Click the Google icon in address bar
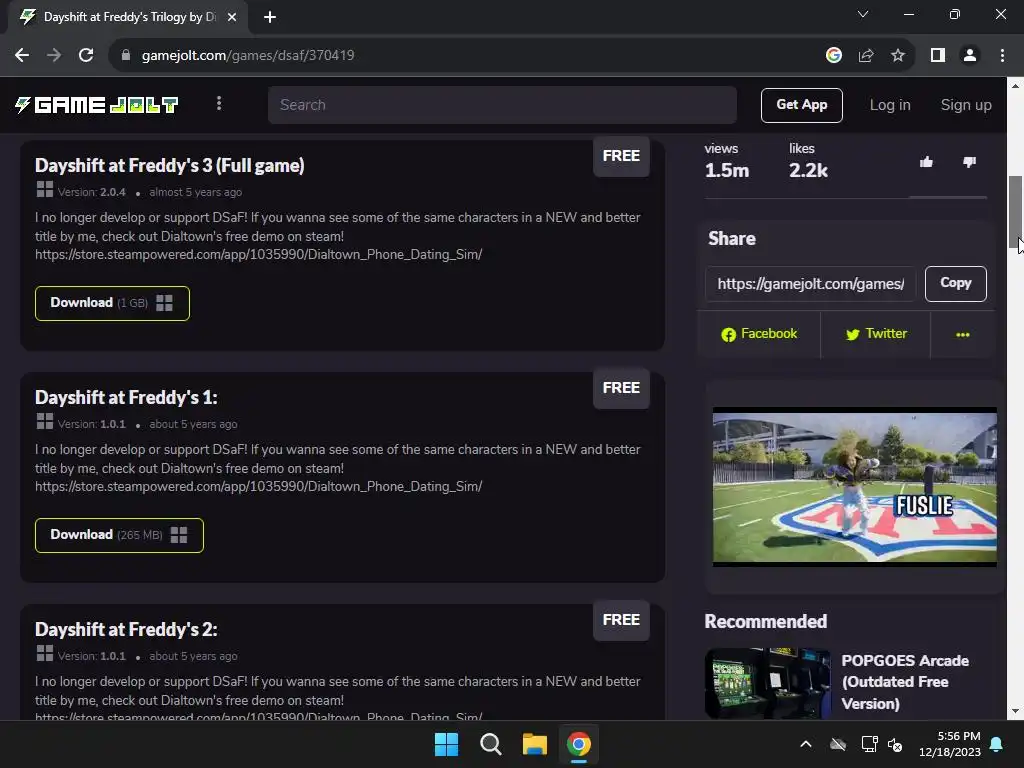The height and width of the screenshot is (768, 1024). pos(834,56)
